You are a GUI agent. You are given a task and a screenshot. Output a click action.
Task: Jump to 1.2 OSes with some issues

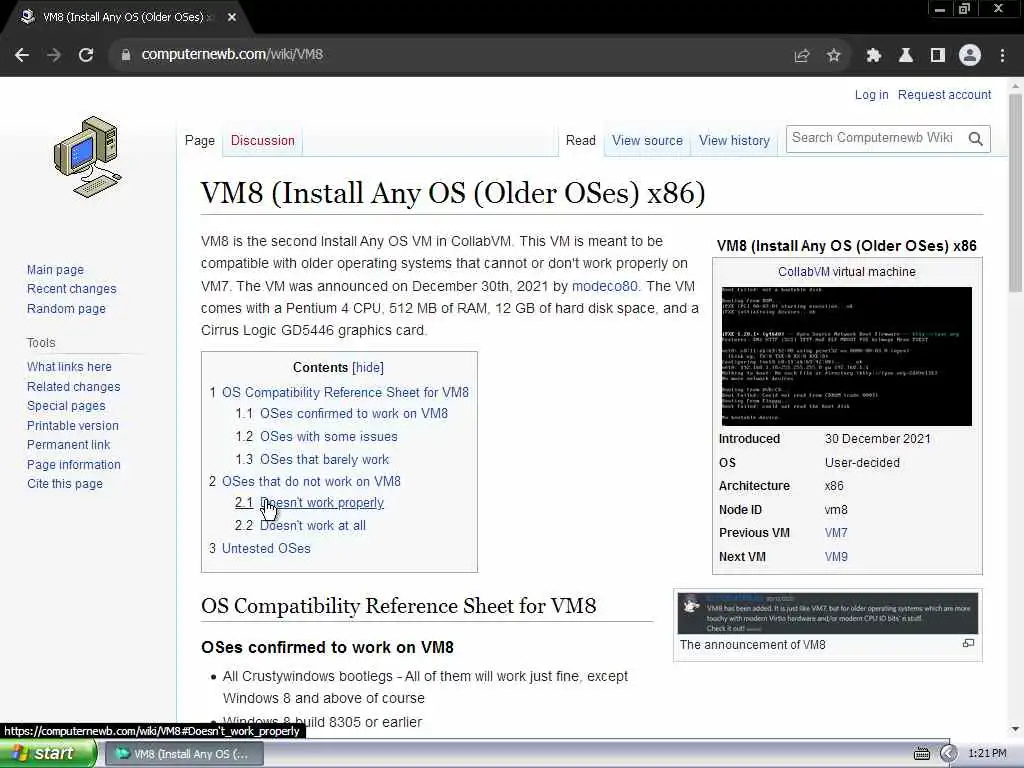pos(316,437)
